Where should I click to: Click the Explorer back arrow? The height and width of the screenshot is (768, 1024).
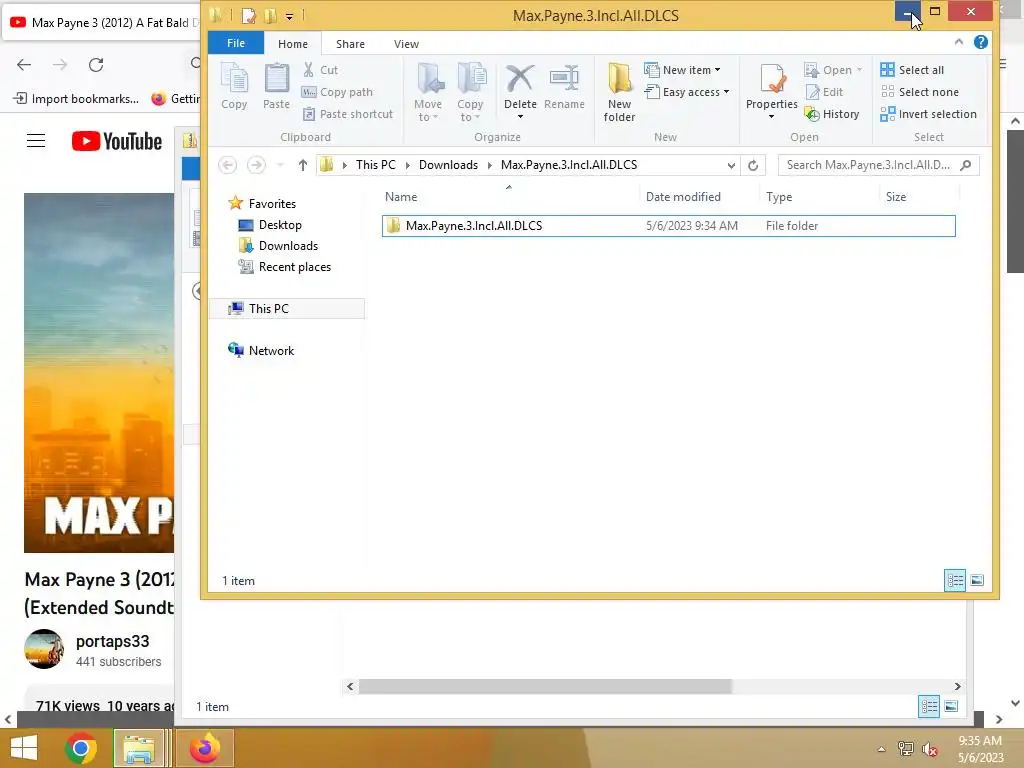[x=227, y=165]
